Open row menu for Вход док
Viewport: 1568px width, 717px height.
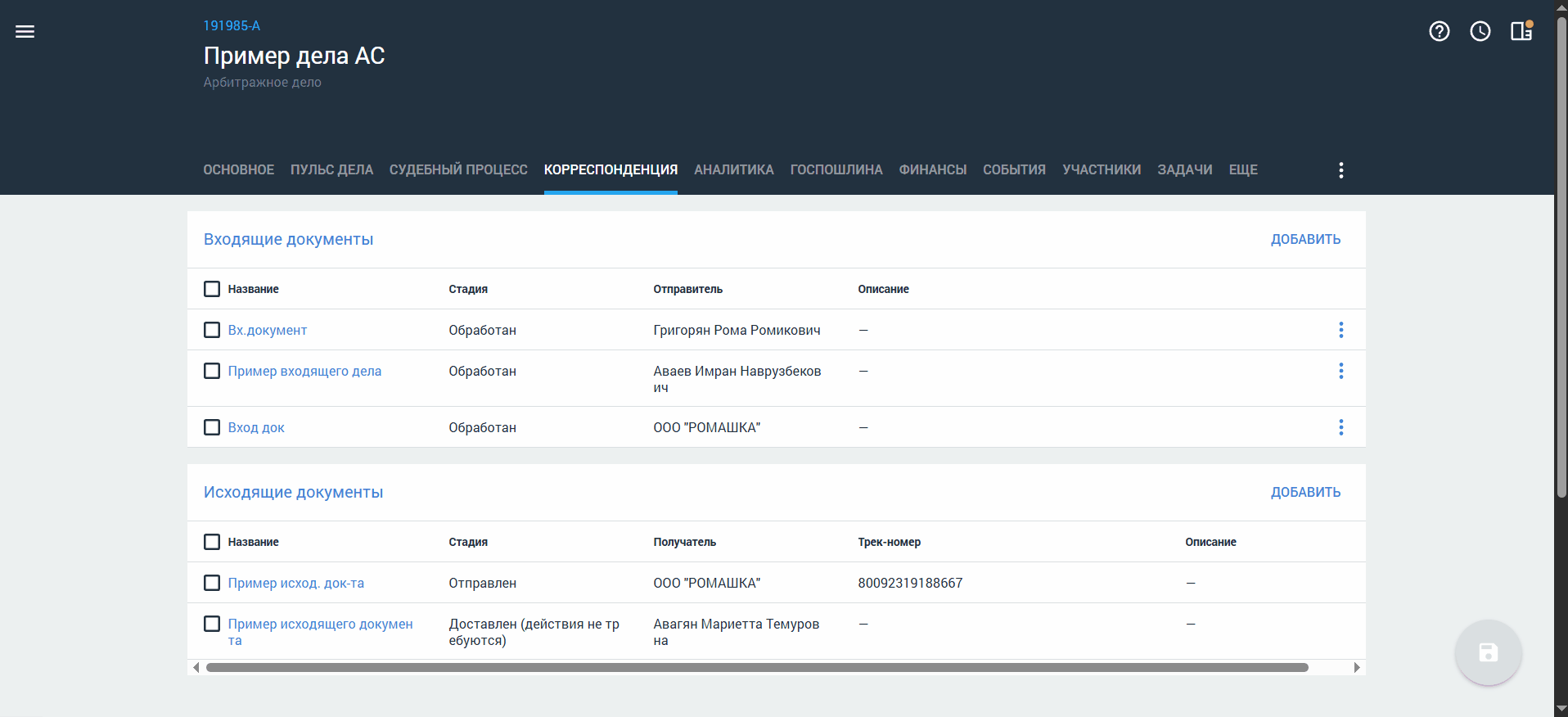click(1340, 427)
